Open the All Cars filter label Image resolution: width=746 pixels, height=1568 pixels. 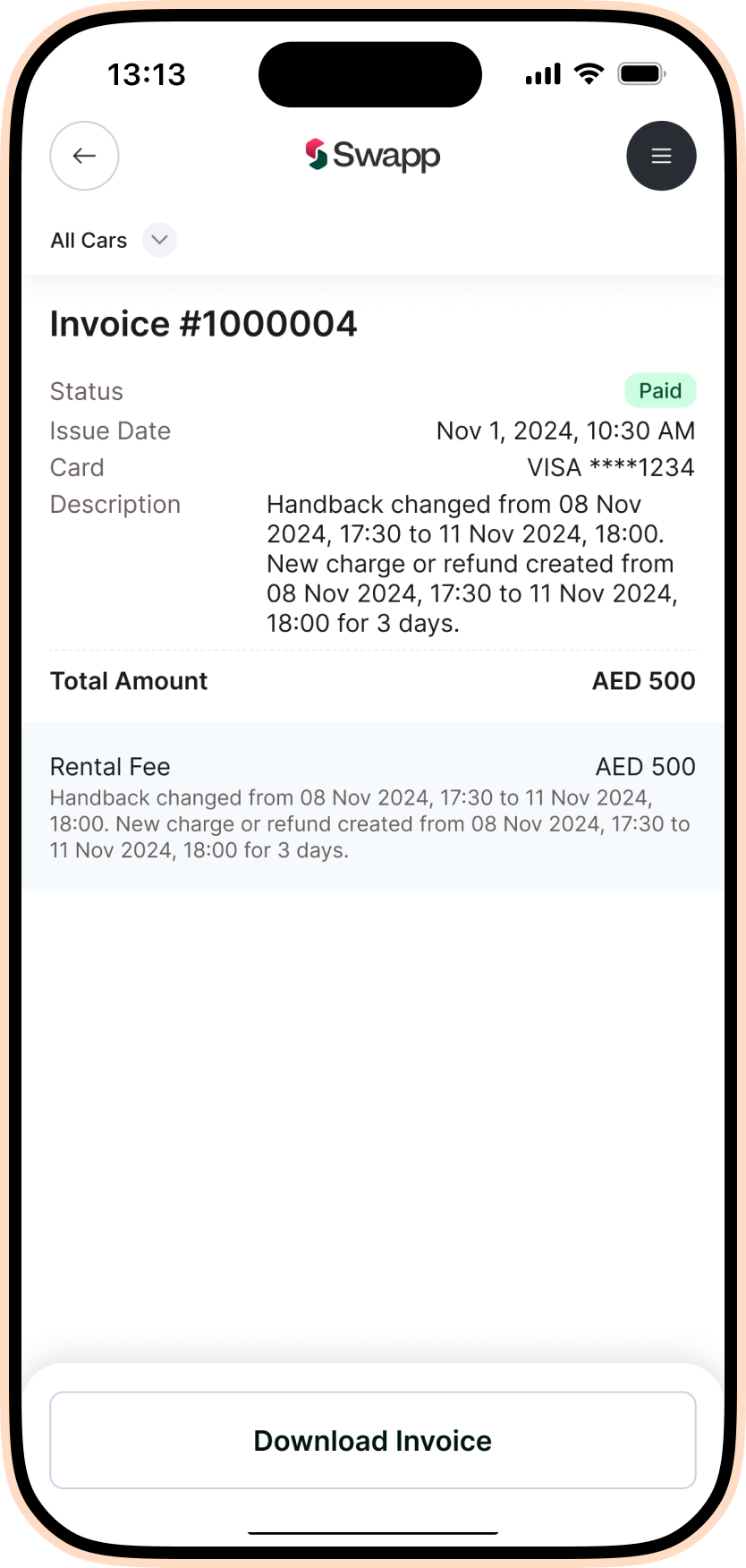click(89, 241)
